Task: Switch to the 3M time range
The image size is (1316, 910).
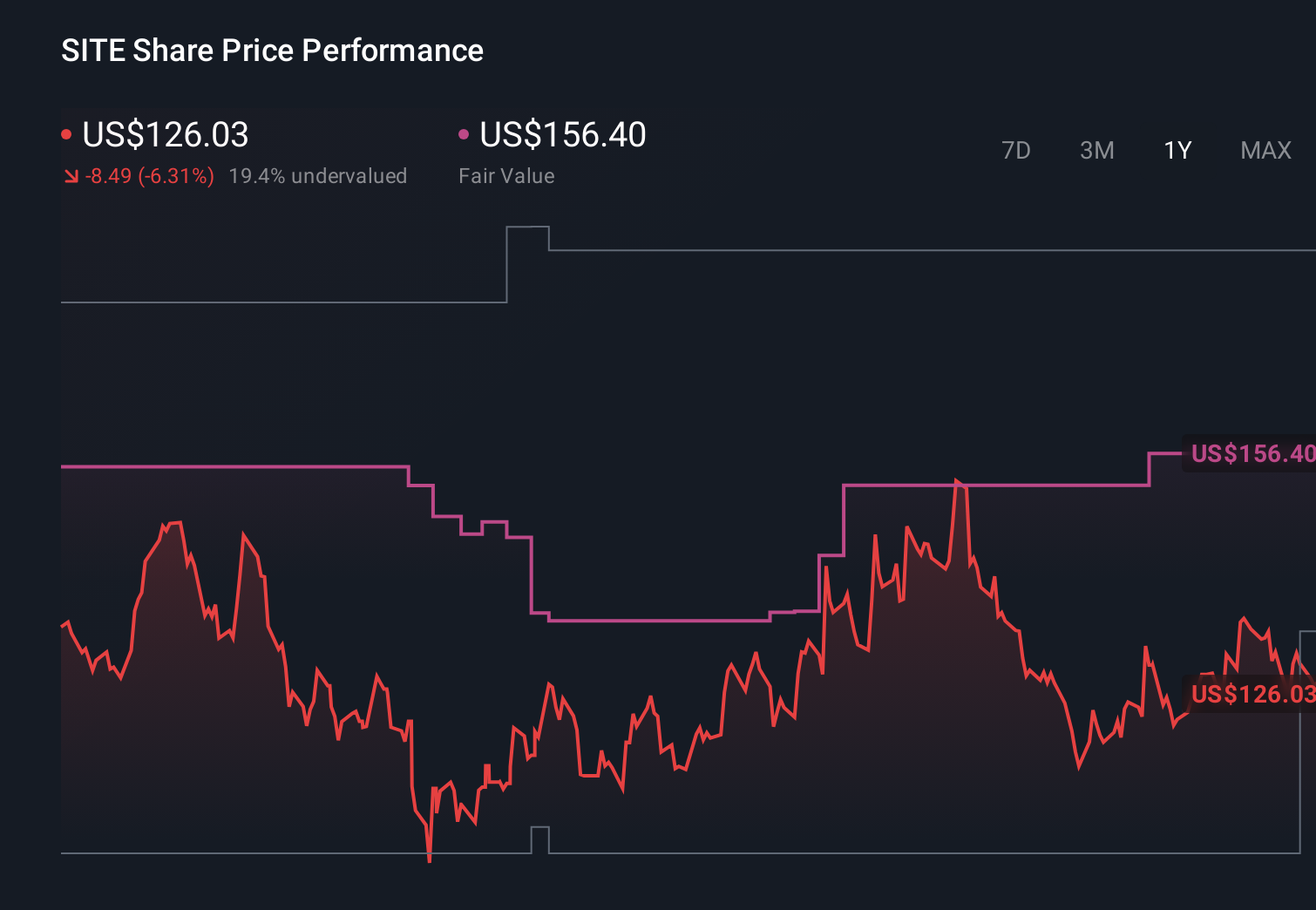Action: [1096, 150]
